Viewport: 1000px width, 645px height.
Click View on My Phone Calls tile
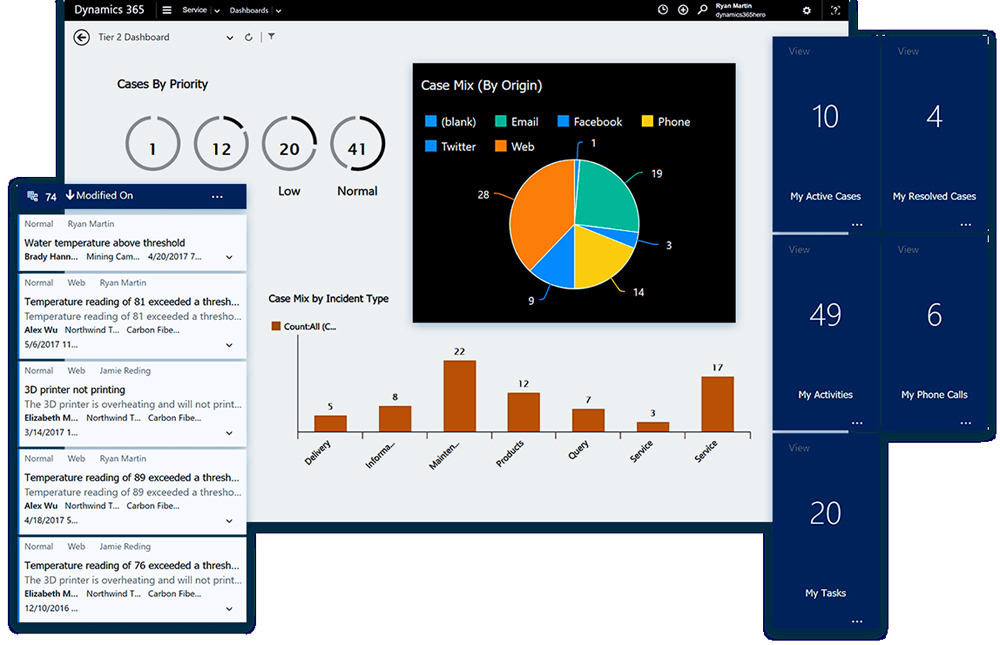coord(908,249)
